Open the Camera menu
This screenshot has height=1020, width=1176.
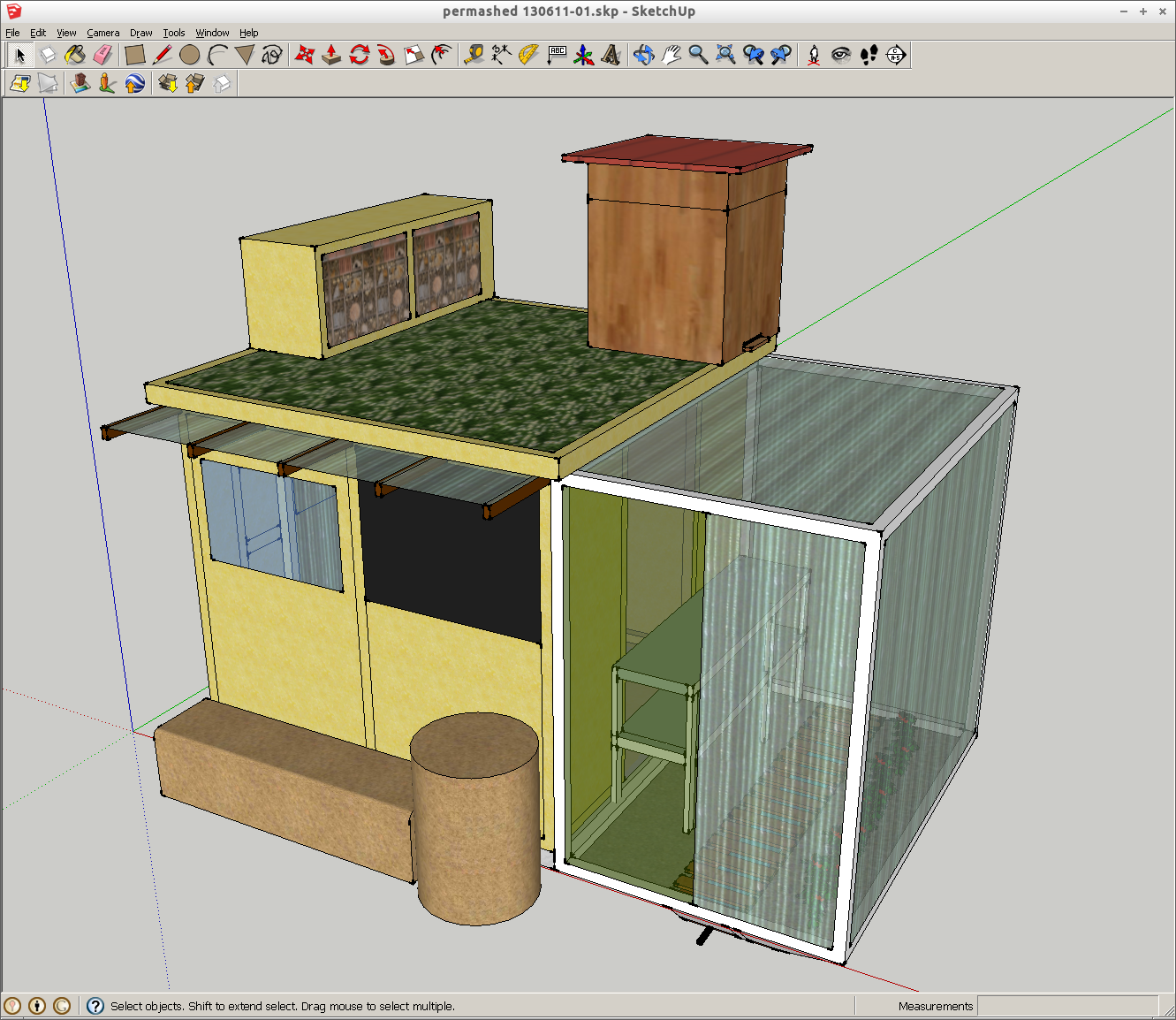click(103, 33)
